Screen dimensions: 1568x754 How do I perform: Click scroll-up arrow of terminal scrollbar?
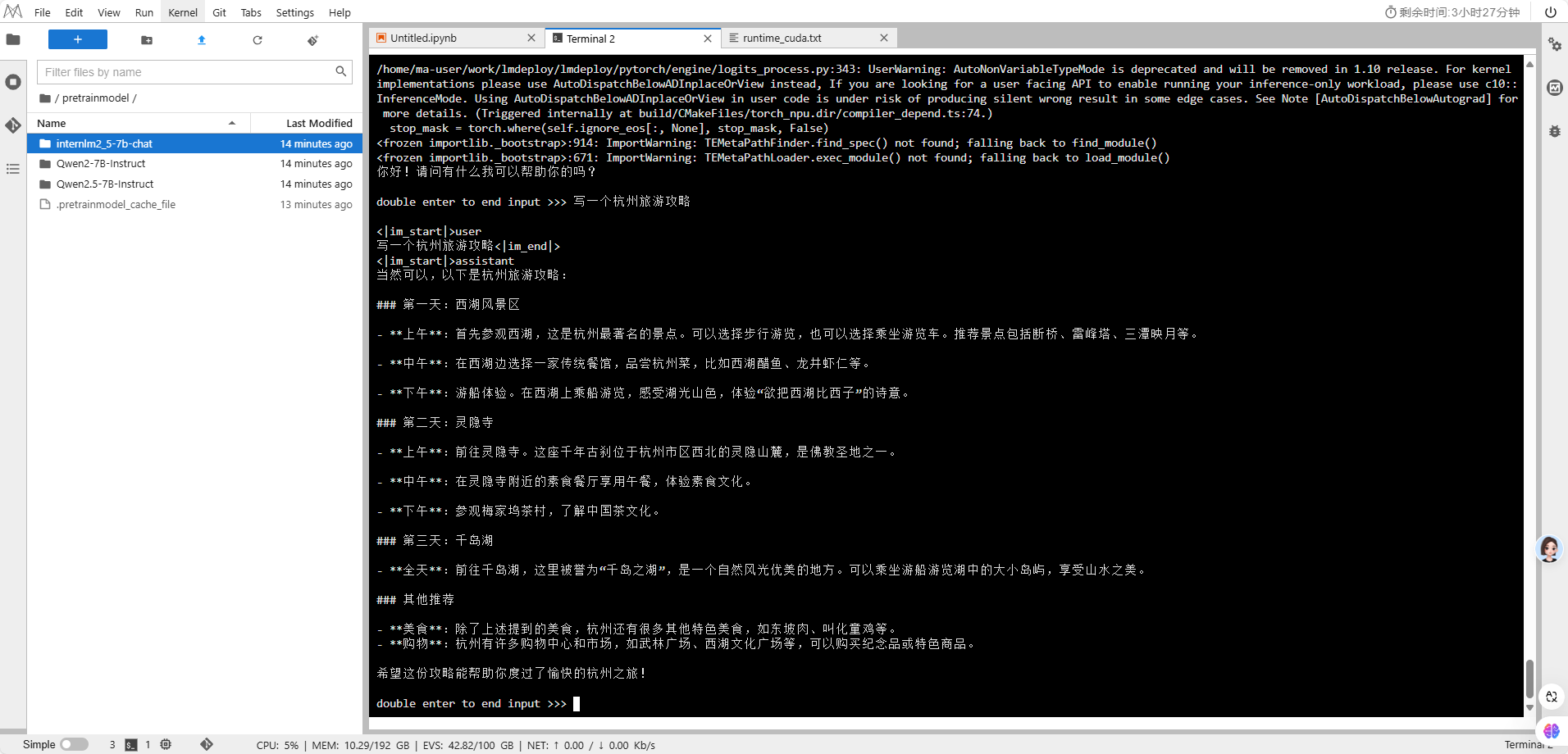pos(1529,63)
